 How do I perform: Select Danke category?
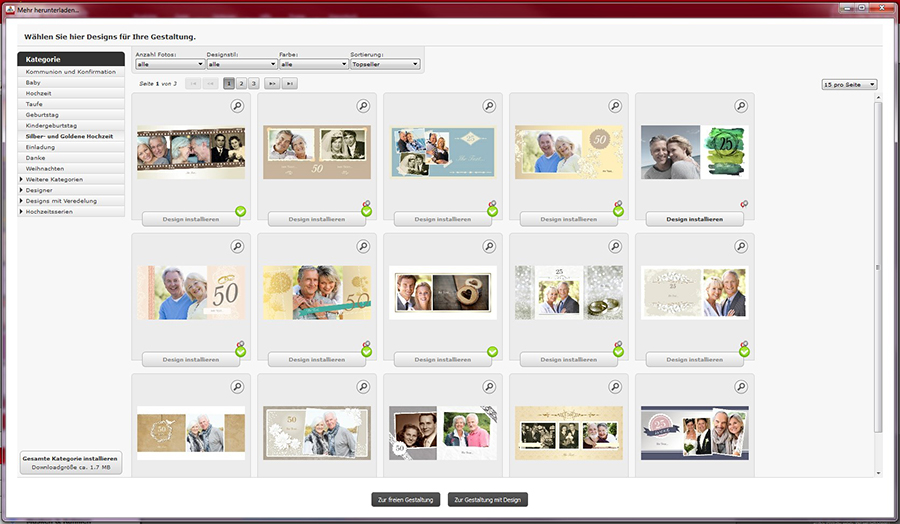click(x=71, y=158)
